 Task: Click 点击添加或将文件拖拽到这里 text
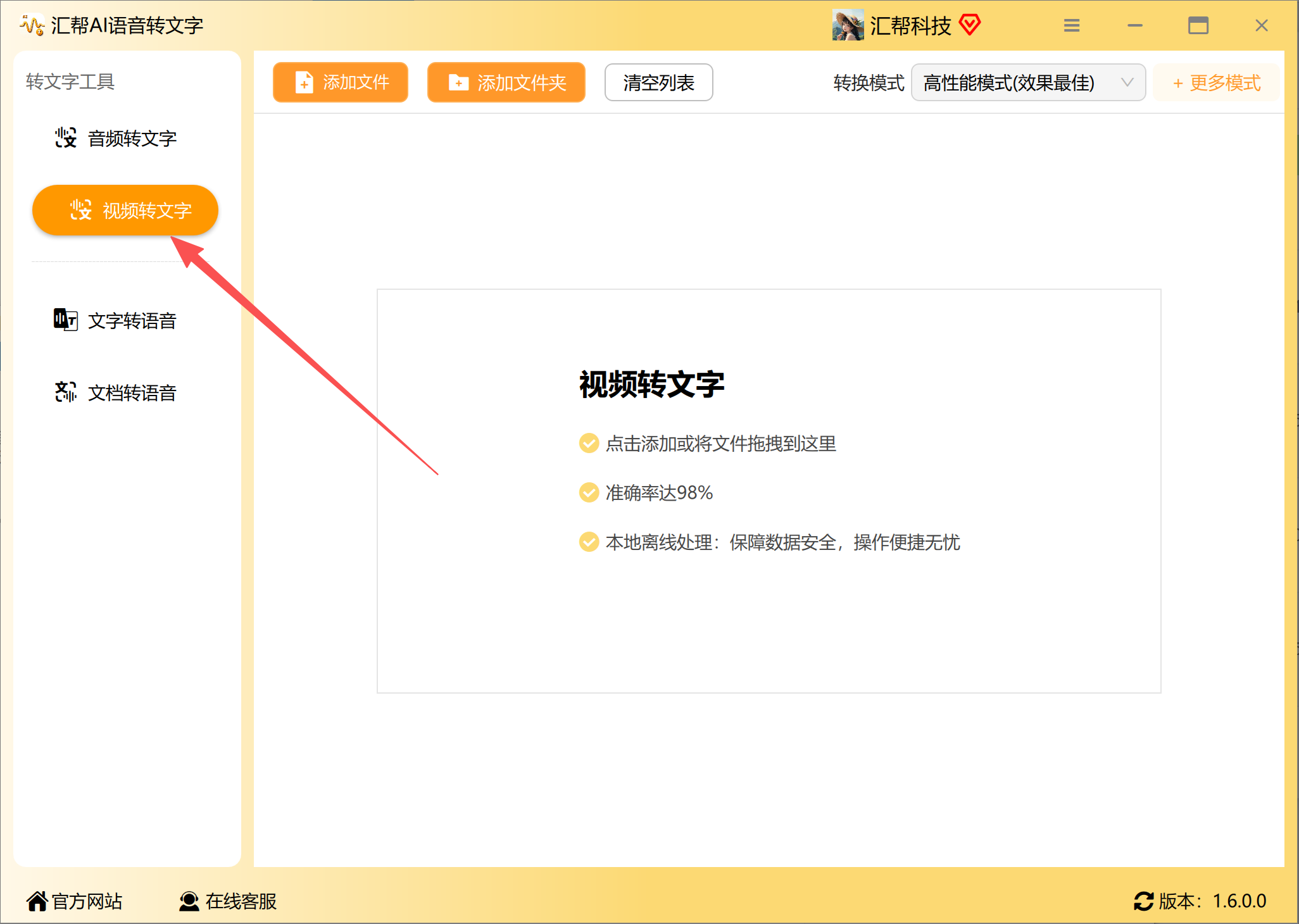point(721,444)
